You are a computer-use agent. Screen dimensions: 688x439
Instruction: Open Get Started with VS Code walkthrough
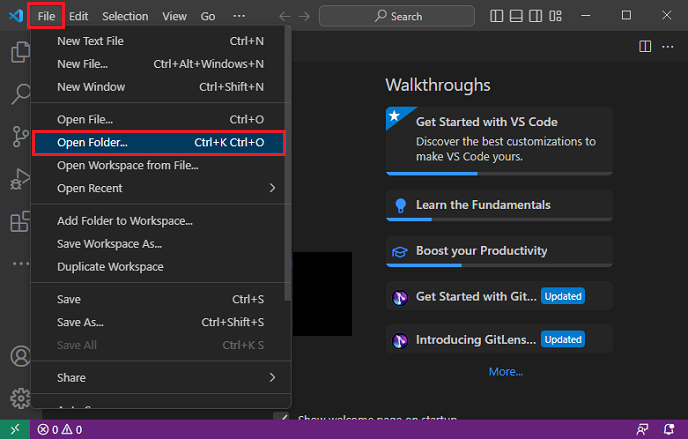click(499, 141)
